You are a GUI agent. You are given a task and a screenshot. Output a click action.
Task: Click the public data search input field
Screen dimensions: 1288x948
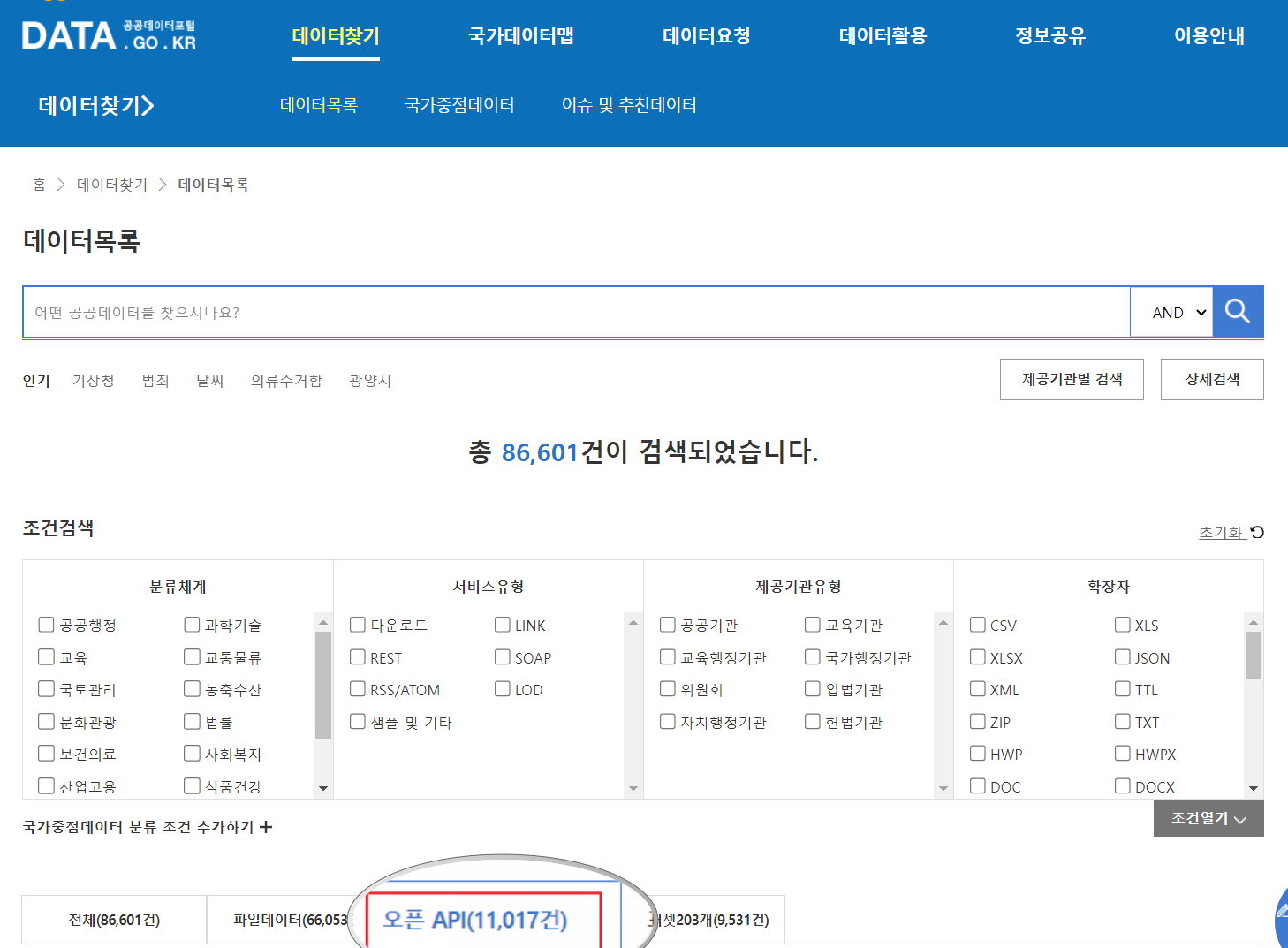pos(576,312)
